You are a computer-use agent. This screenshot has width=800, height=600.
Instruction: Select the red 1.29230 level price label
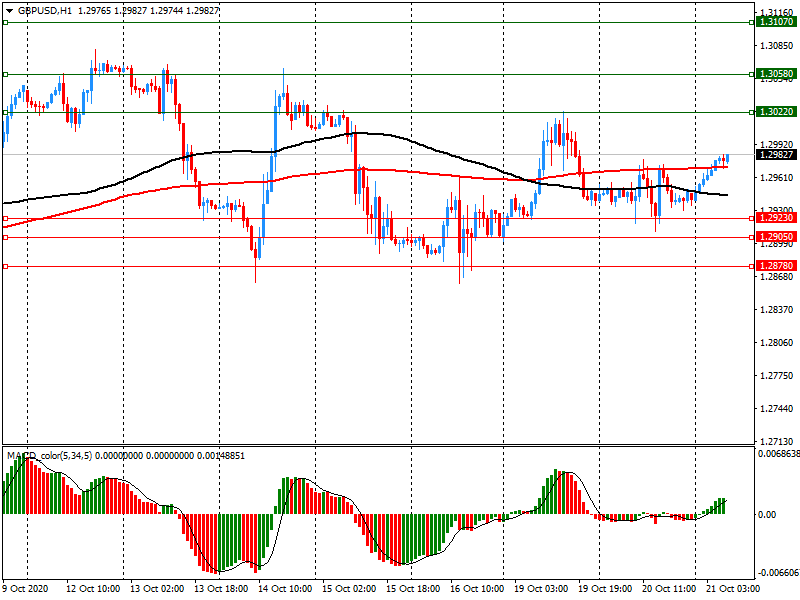pos(776,218)
